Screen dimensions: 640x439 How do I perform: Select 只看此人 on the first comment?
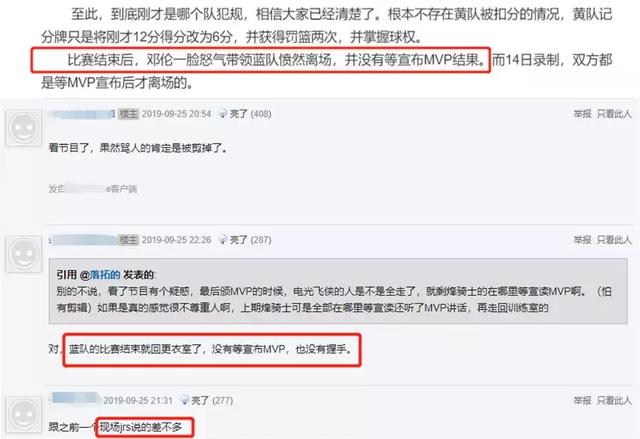614,114
